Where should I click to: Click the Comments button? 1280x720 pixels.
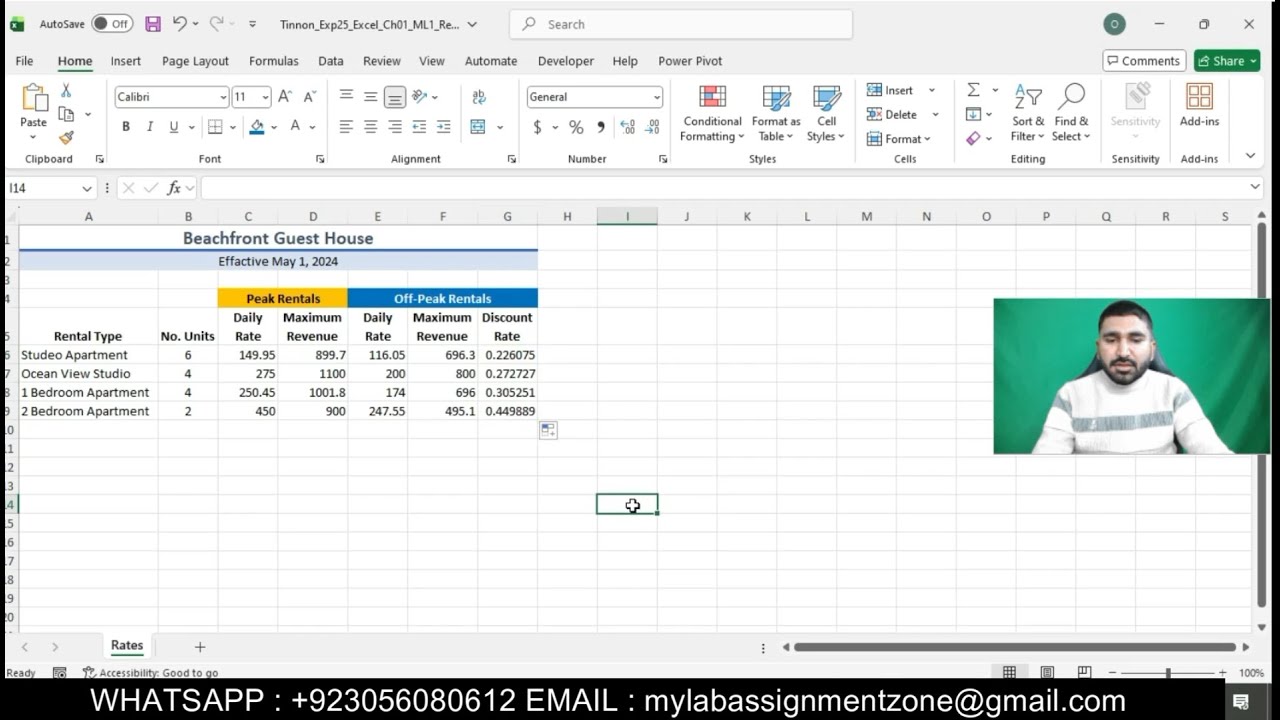pyautogui.click(x=1144, y=61)
